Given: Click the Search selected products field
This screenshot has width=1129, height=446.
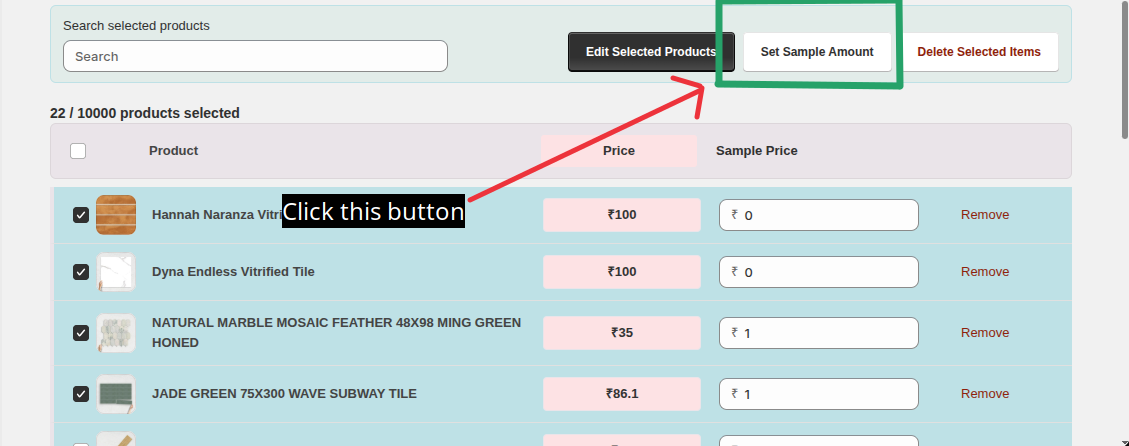Looking at the screenshot, I should [256, 56].
